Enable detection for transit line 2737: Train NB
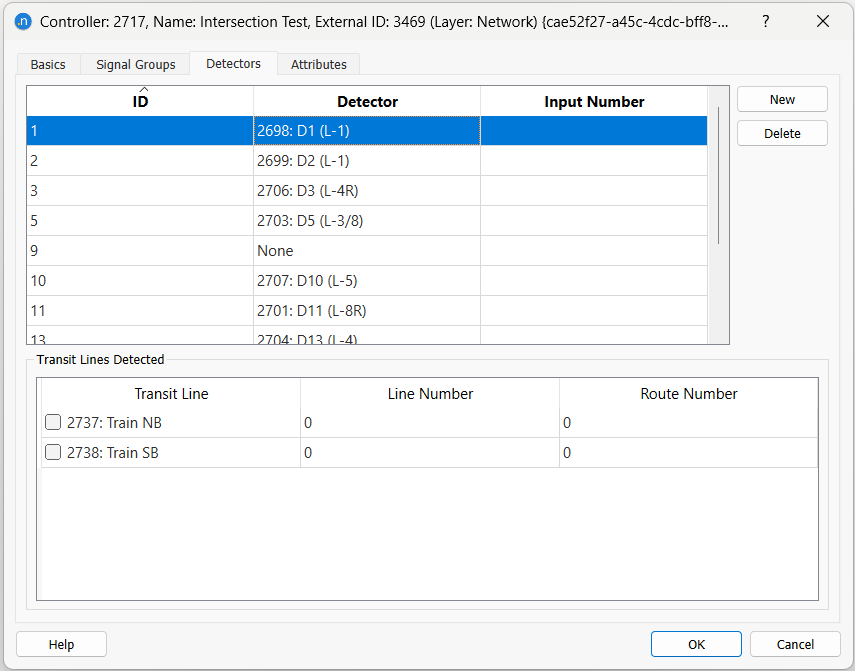This screenshot has height=671, width=855. tap(52, 422)
